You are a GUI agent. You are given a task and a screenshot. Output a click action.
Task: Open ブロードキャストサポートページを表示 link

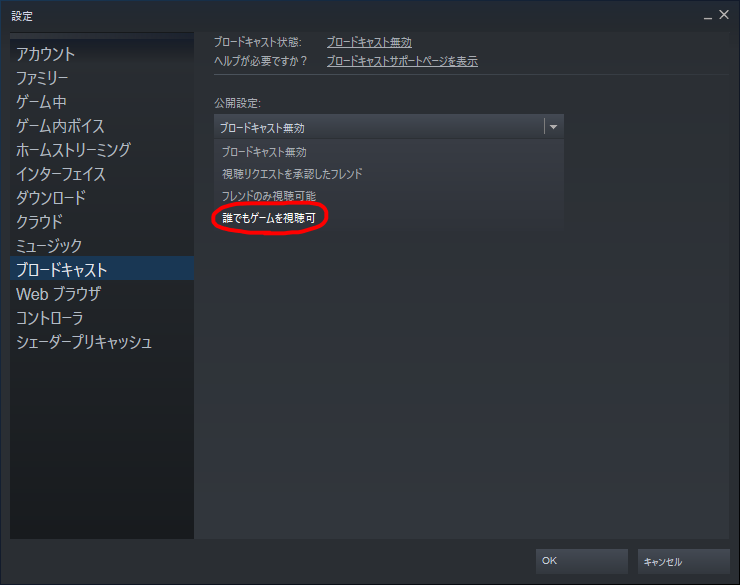pos(402,61)
